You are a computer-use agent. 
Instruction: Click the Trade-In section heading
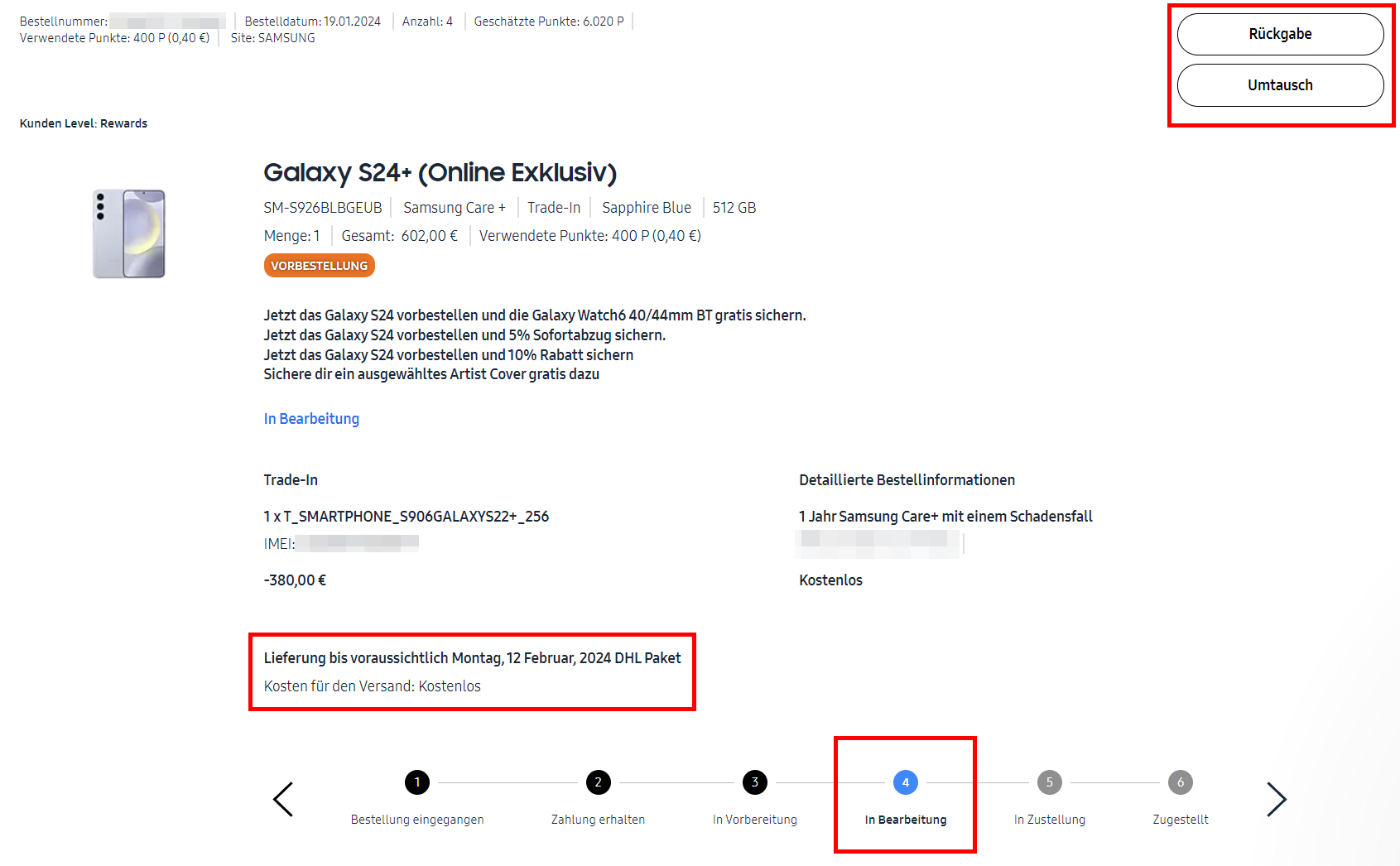[x=291, y=480]
